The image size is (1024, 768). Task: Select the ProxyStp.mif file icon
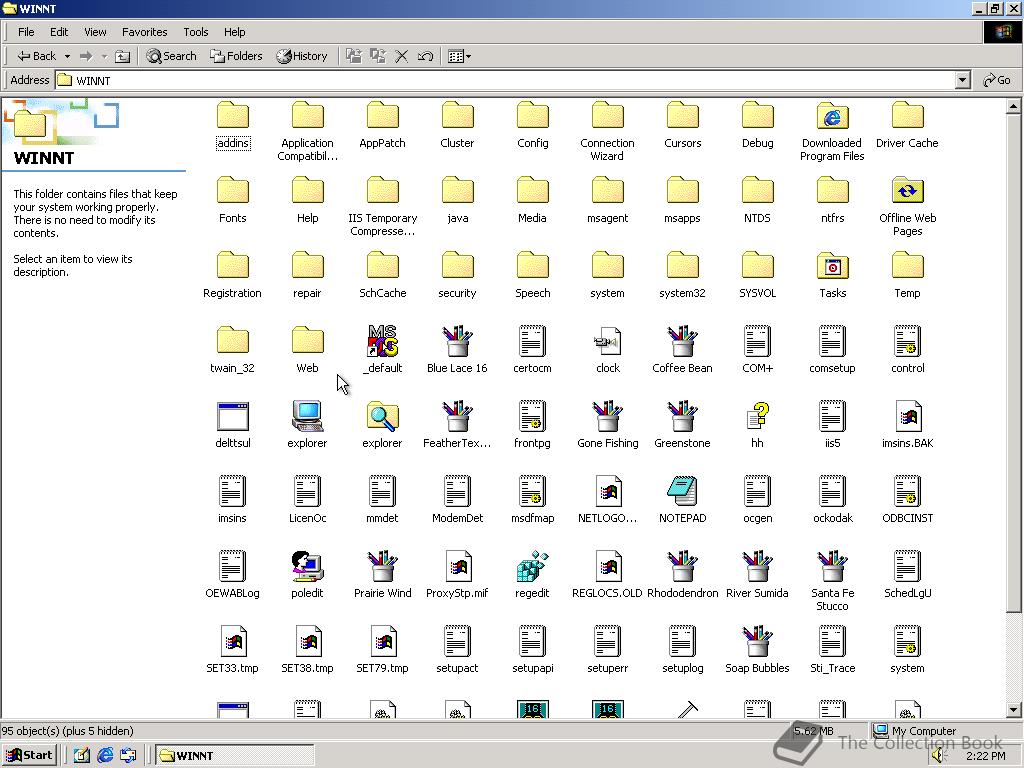coord(457,566)
